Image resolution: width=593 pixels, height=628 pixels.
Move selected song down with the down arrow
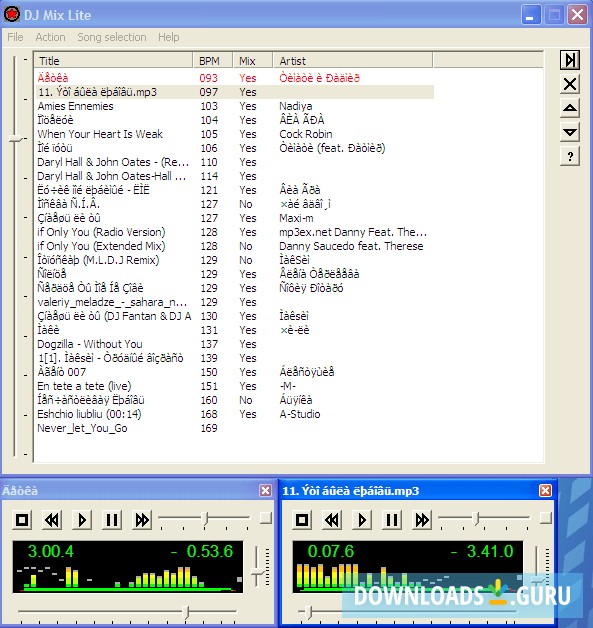click(x=569, y=132)
